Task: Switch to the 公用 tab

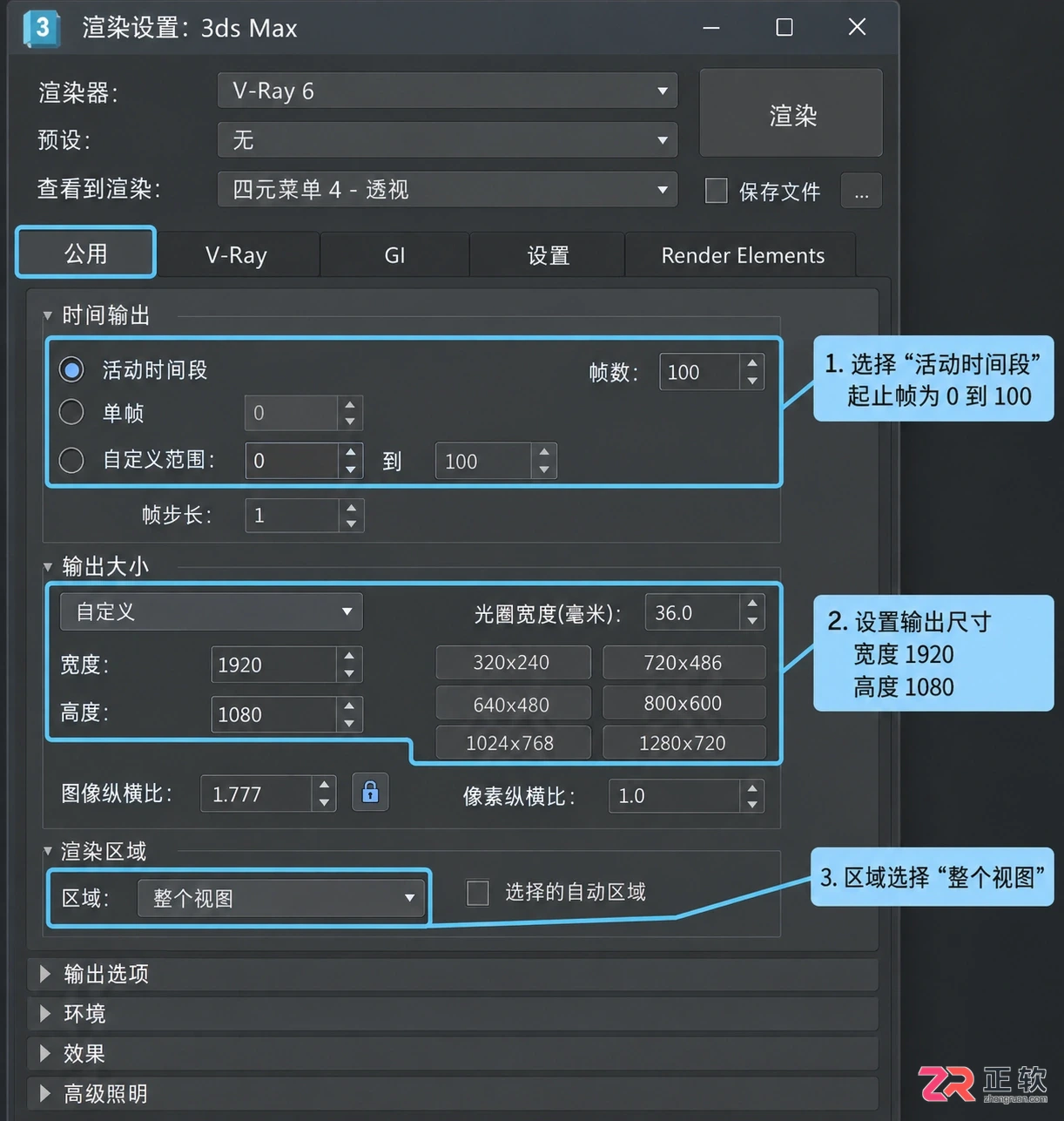Action: [x=85, y=253]
